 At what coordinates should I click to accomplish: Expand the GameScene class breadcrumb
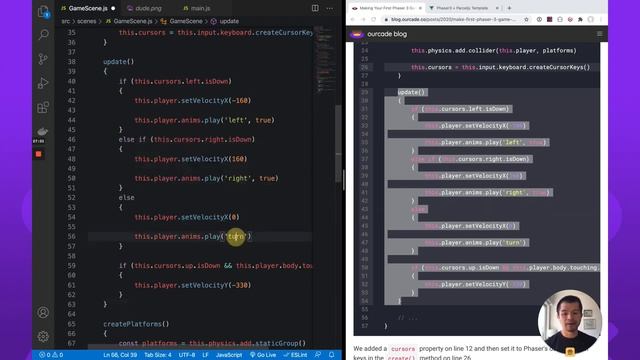pyautogui.click(x=182, y=21)
